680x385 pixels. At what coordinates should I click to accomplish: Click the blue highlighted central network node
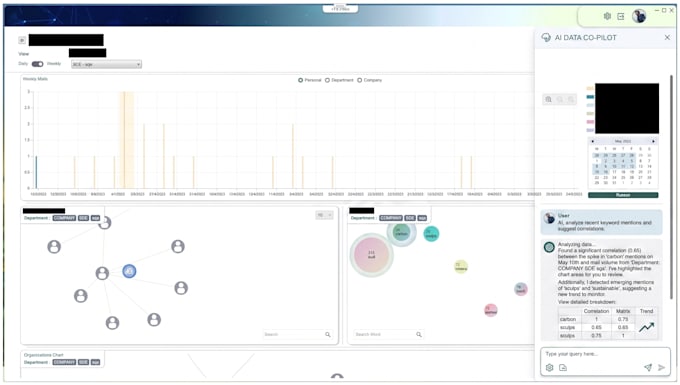(129, 271)
